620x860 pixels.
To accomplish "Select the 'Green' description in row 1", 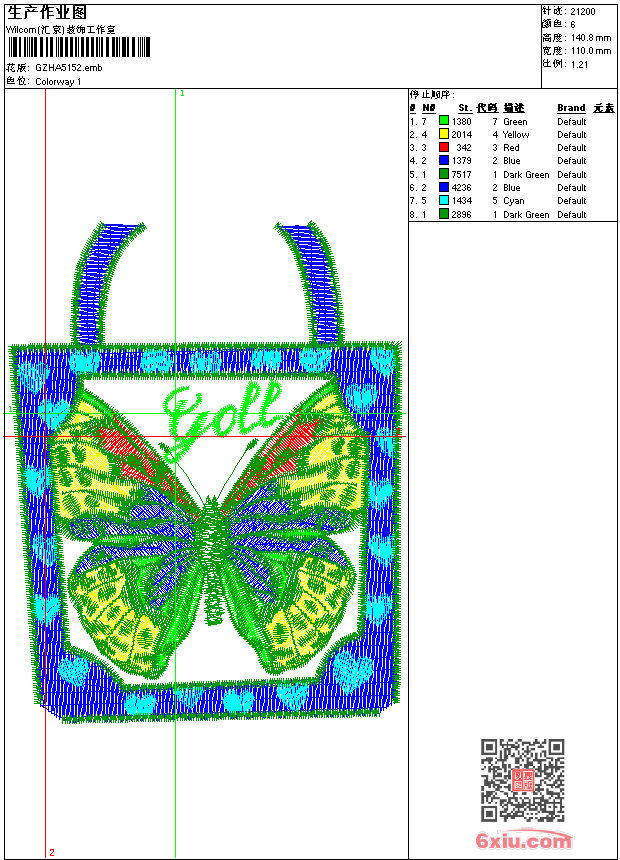I will click(x=515, y=122).
